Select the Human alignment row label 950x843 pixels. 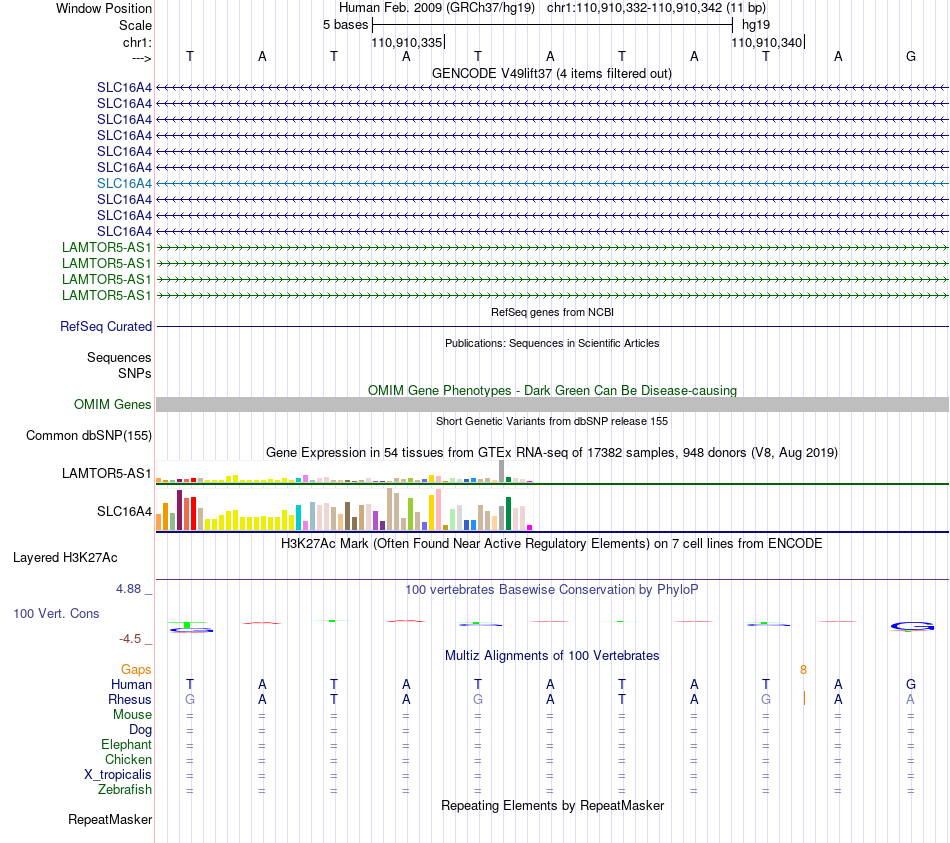131,685
